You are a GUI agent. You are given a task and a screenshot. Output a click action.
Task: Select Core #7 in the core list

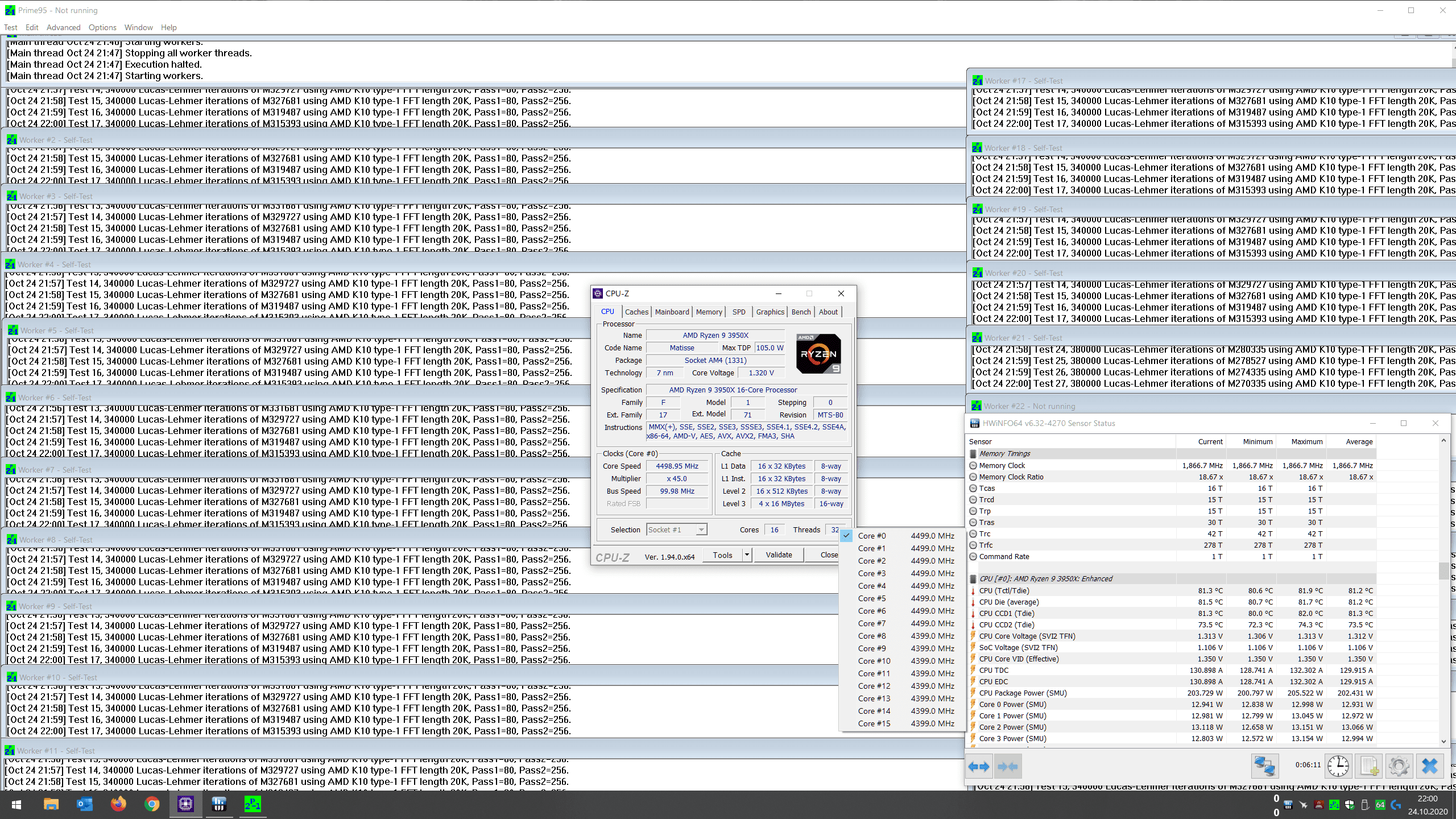(902, 623)
